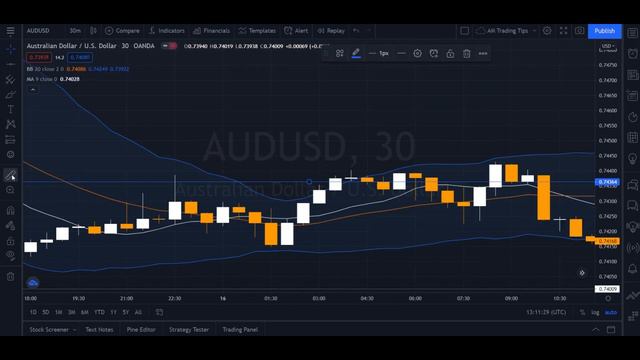Undo the last chart action

356,31
